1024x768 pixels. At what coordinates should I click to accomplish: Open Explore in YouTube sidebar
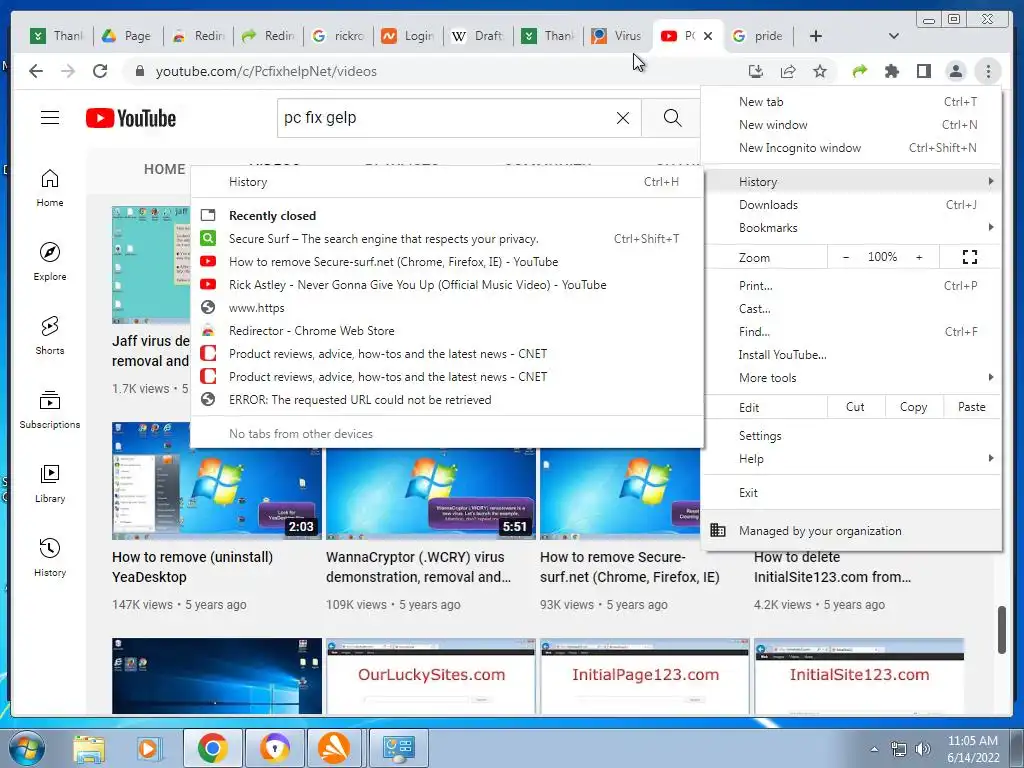(x=50, y=262)
